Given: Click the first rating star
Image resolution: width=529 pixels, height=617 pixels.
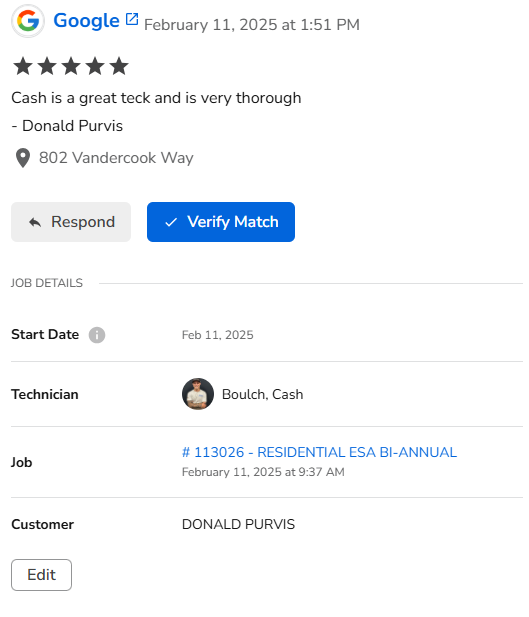Looking at the screenshot, I should pos(23,66).
